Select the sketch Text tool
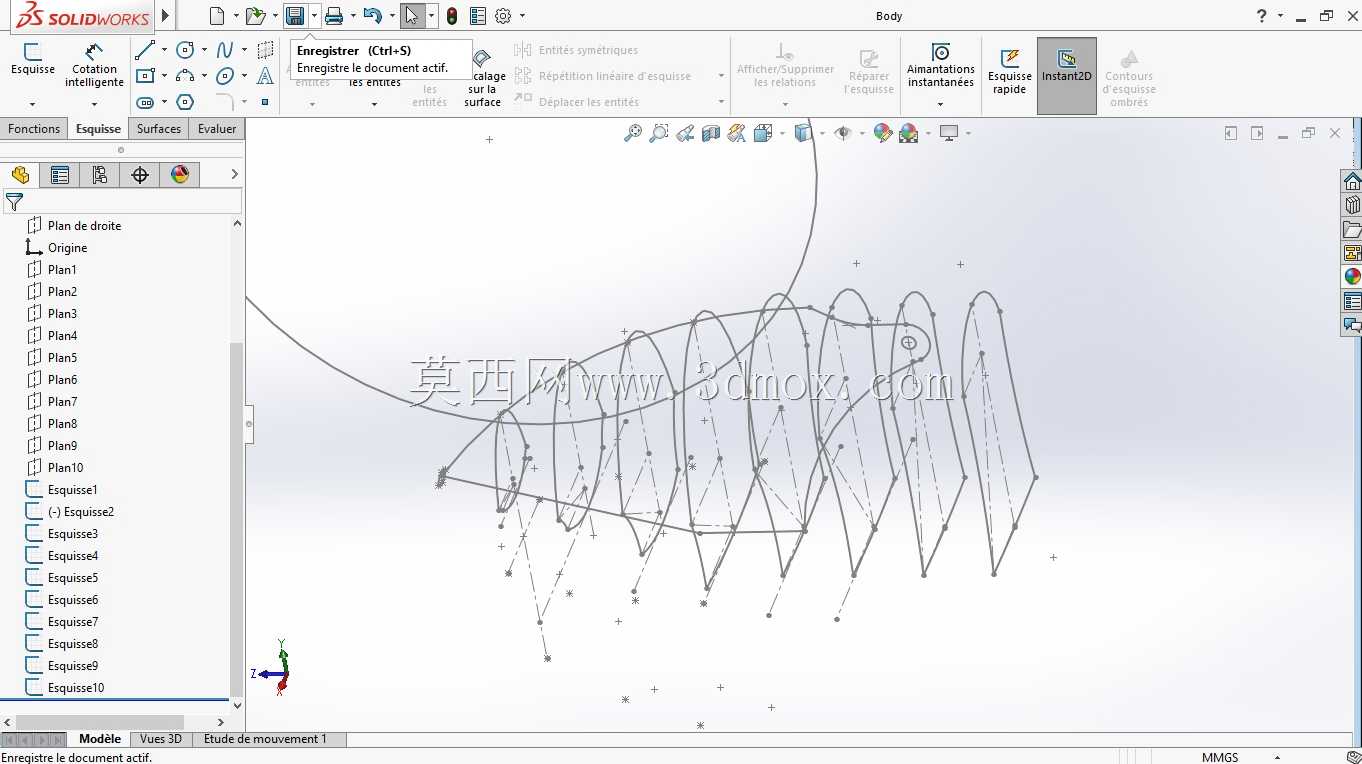The height and width of the screenshot is (764, 1362). (x=265, y=76)
